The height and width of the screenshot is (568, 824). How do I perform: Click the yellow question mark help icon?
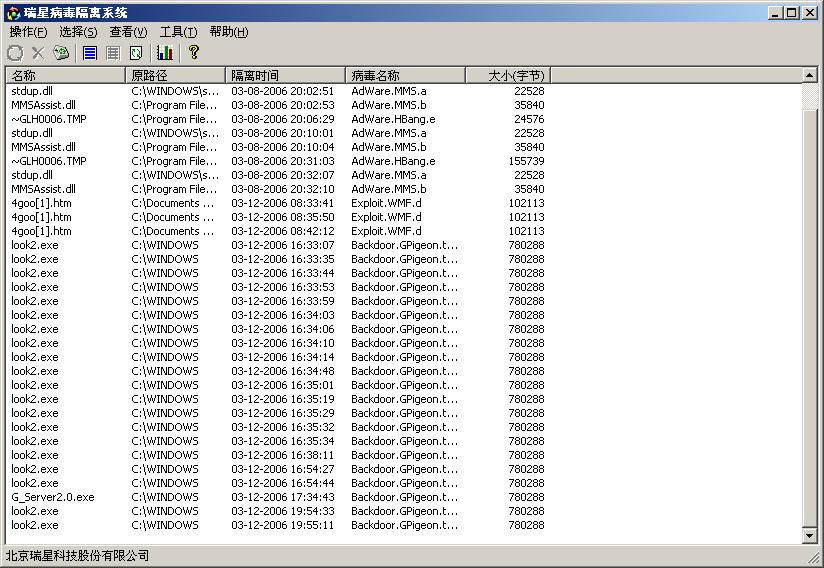pyautogui.click(x=193, y=52)
